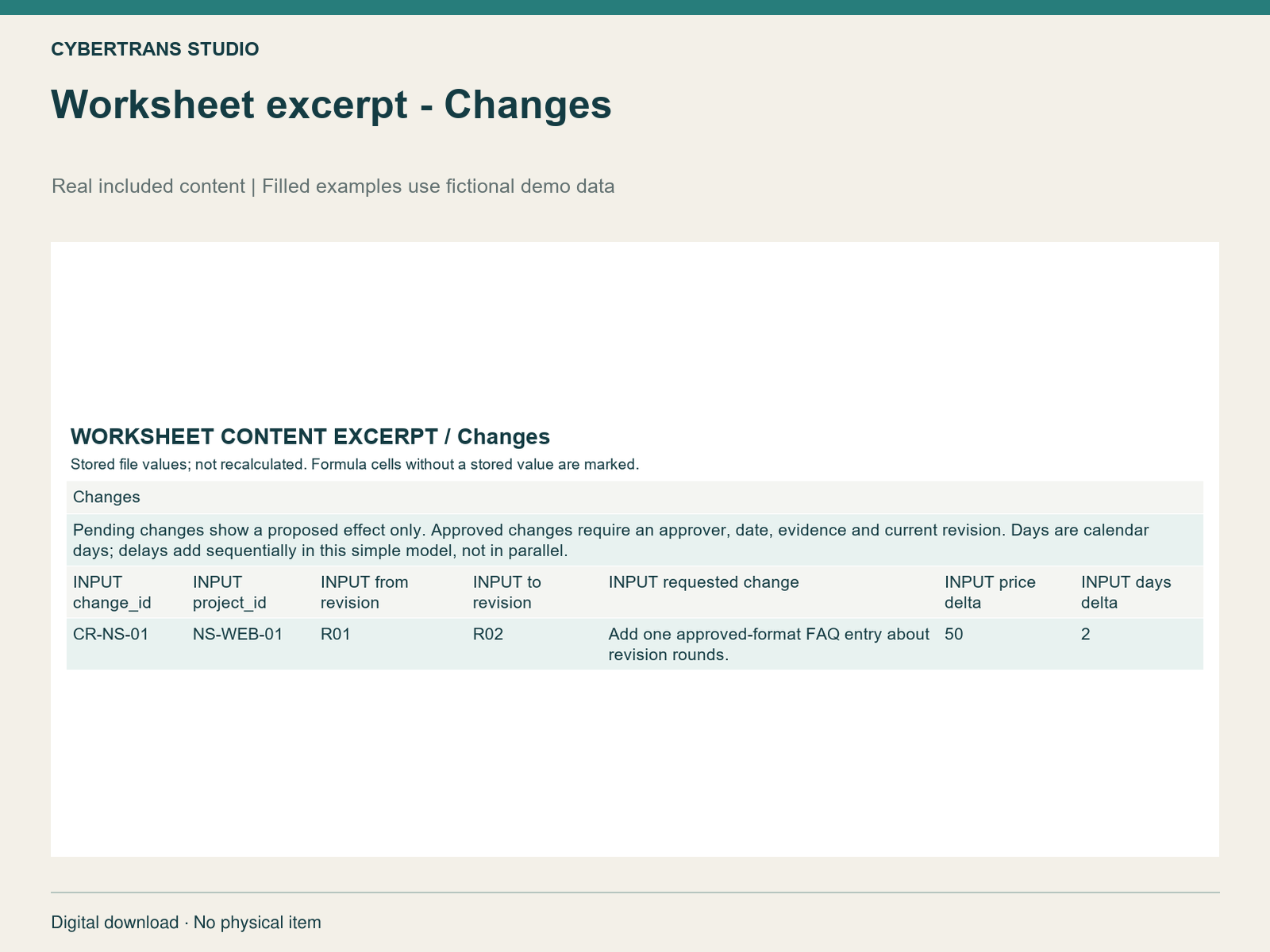Select the INPUT project_id column header

tap(229, 592)
